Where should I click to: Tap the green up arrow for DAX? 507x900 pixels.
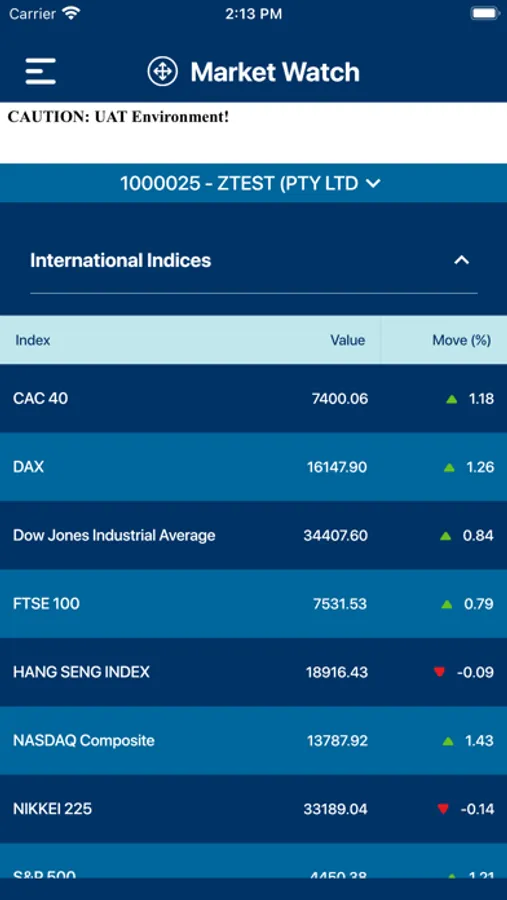click(x=449, y=467)
